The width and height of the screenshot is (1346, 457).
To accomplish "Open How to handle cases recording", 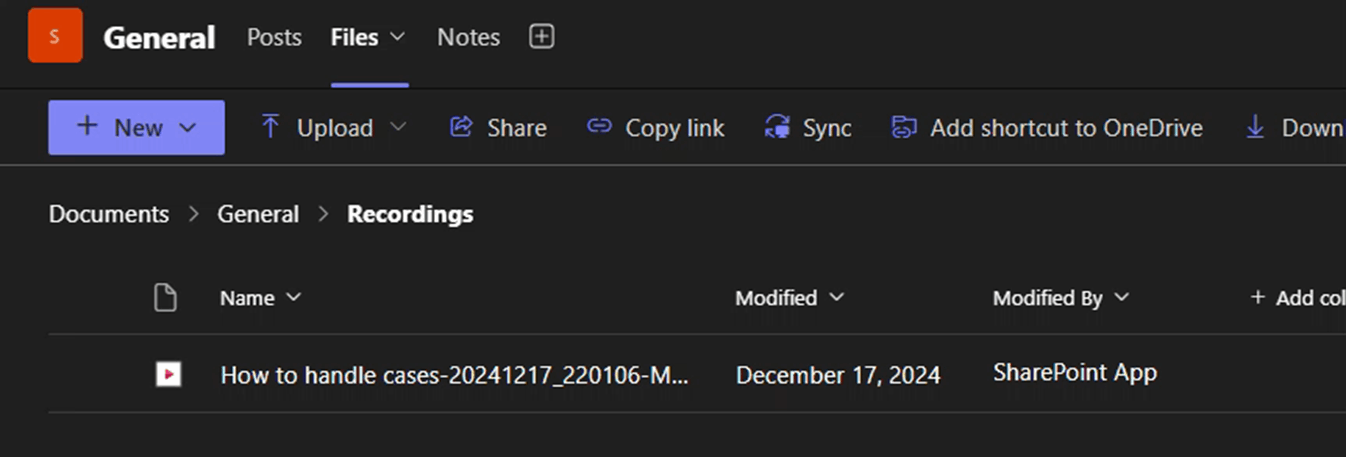I will pyautogui.click(x=454, y=375).
